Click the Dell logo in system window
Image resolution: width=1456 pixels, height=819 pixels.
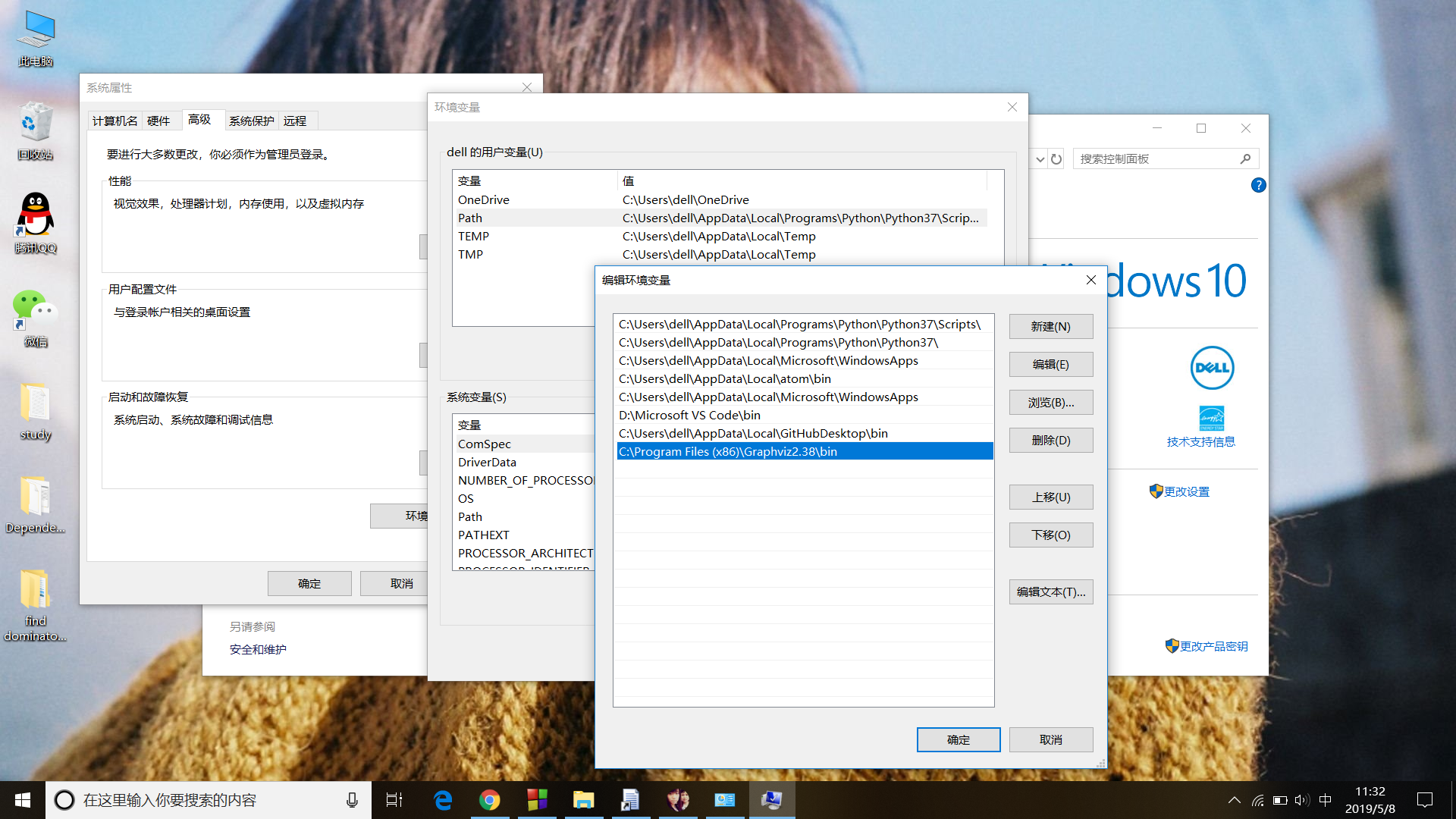pyautogui.click(x=1212, y=368)
